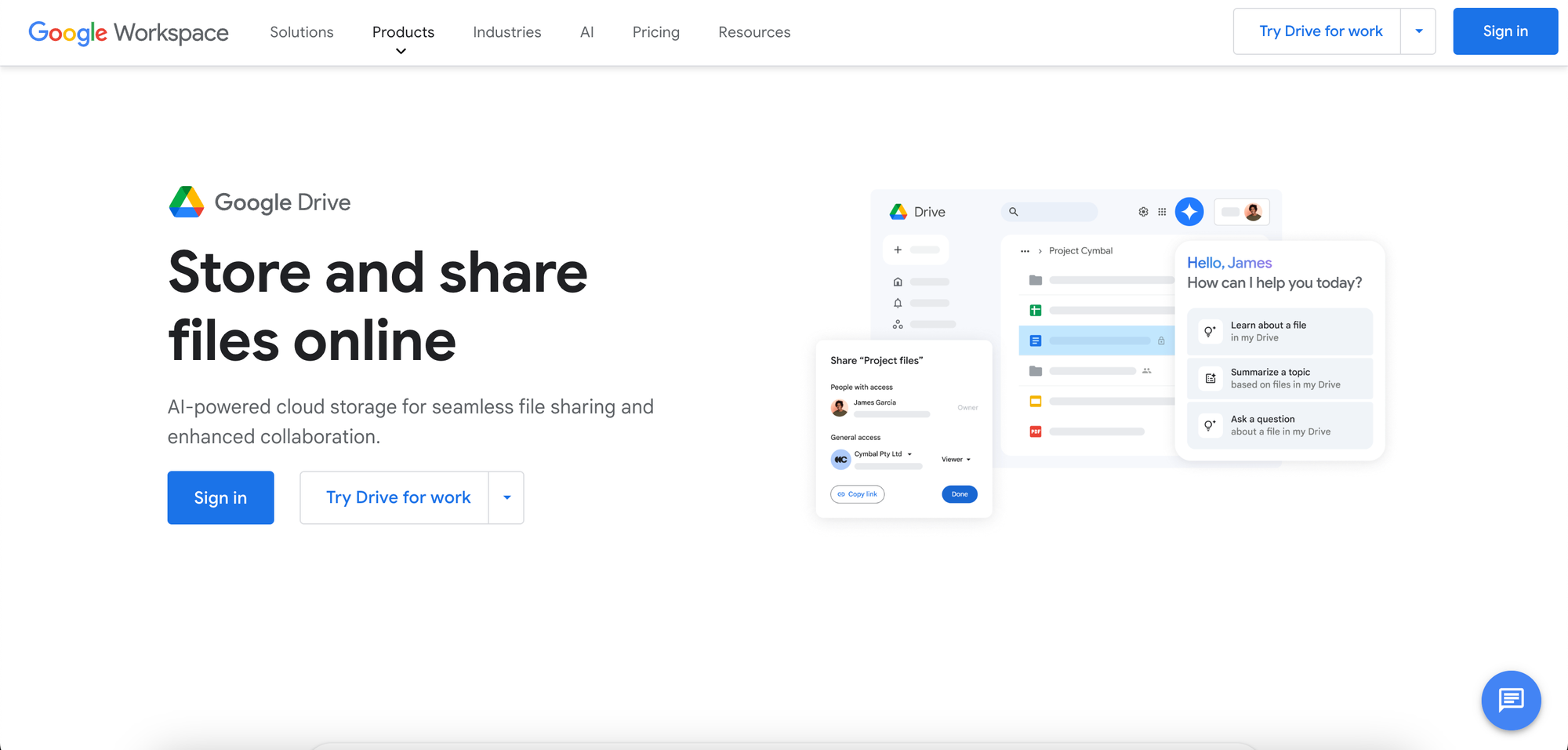Click the blue Gemini sparkle icon
The height and width of the screenshot is (750, 1568).
[1189, 212]
